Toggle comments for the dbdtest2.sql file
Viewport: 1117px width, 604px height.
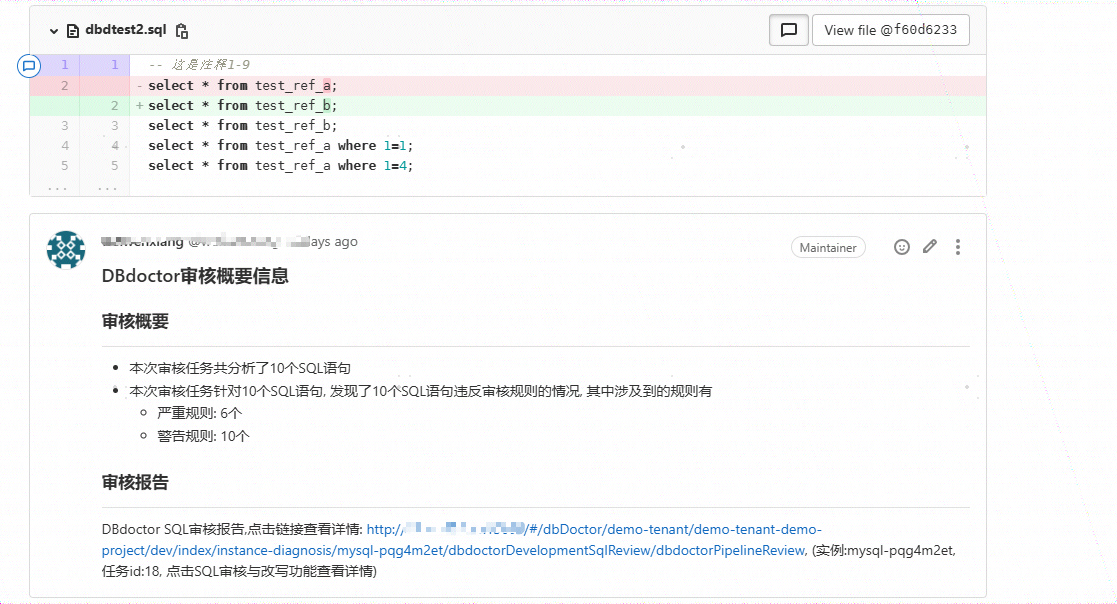(788, 30)
